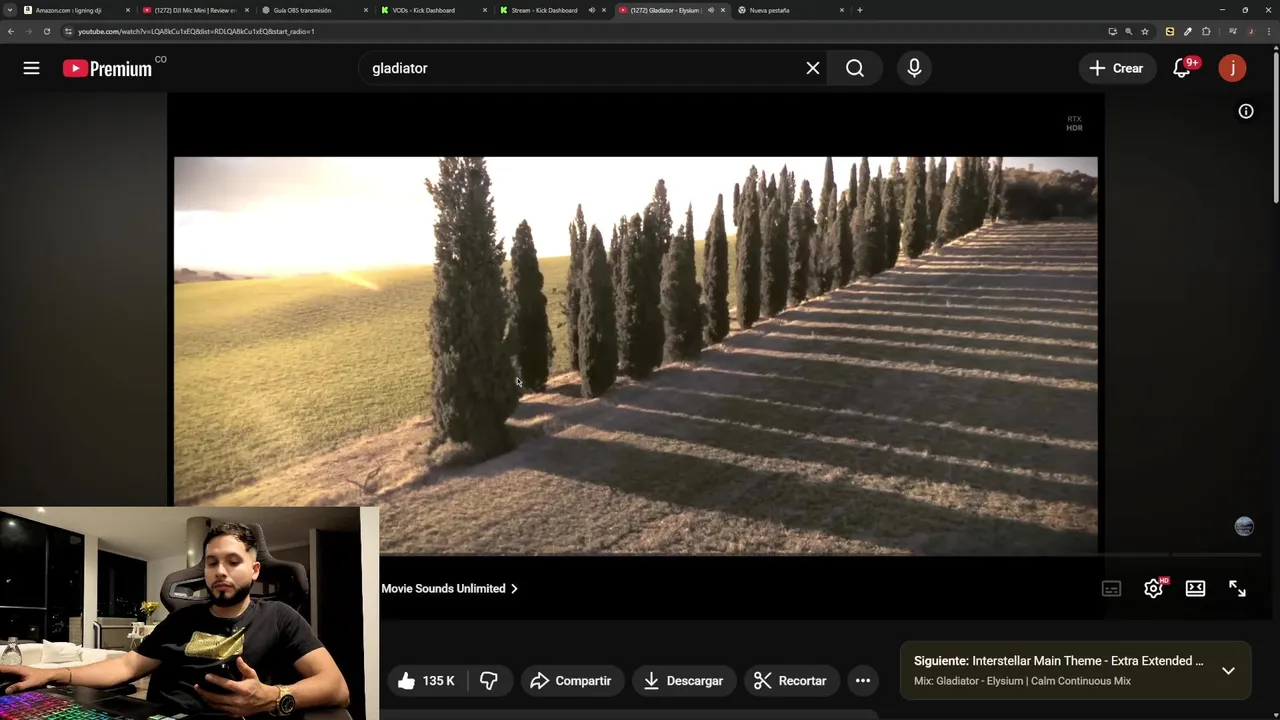Open the extensions puzzle menu
This screenshot has height=720, width=1280.
(x=1206, y=31)
